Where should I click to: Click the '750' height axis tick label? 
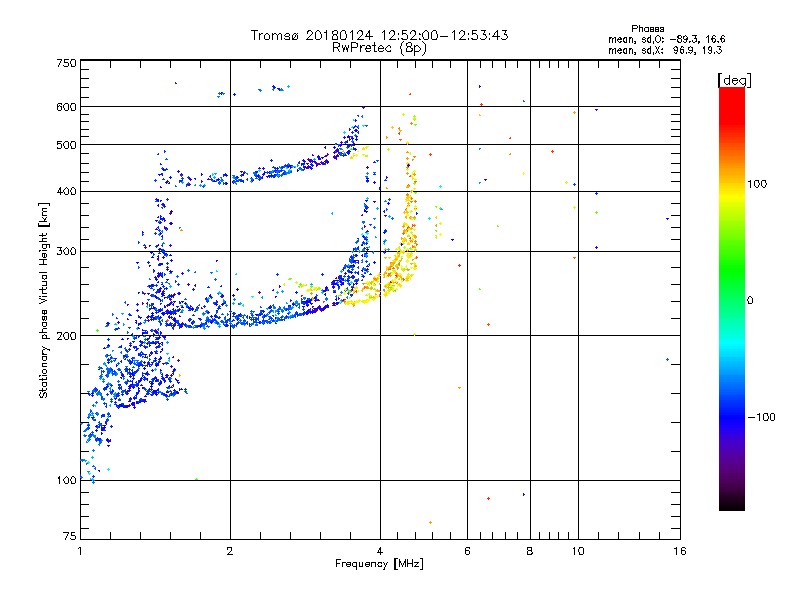pyautogui.click(x=66, y=63)
